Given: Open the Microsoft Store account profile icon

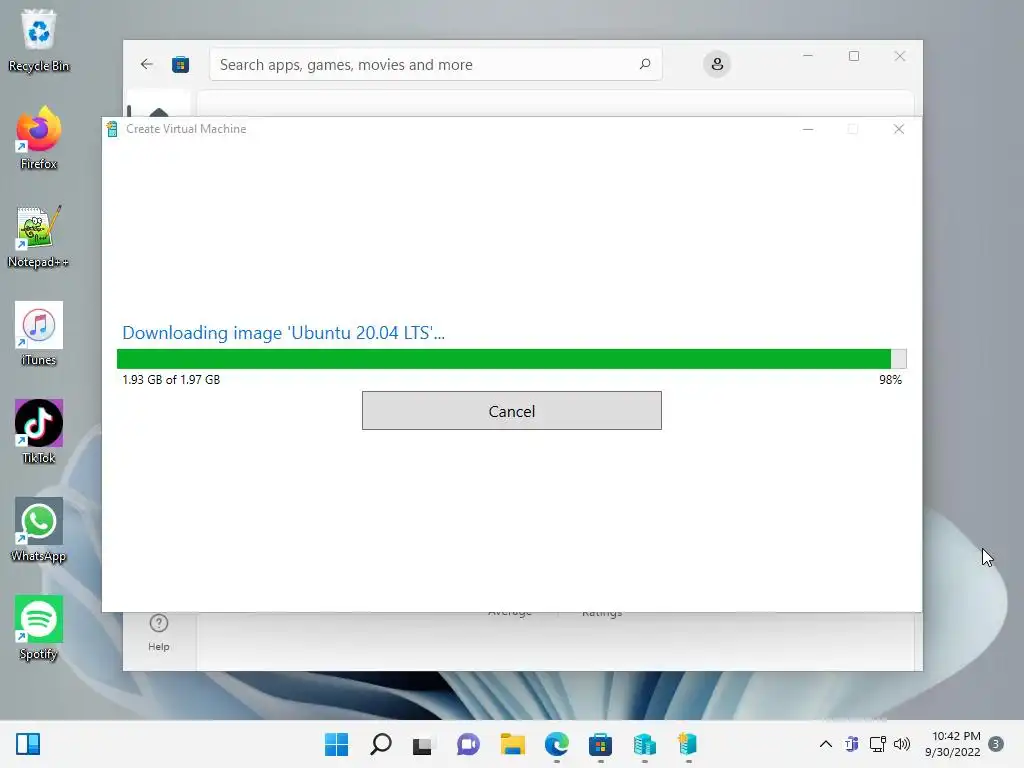Looking at the screenshot, I should click(716, 64).
